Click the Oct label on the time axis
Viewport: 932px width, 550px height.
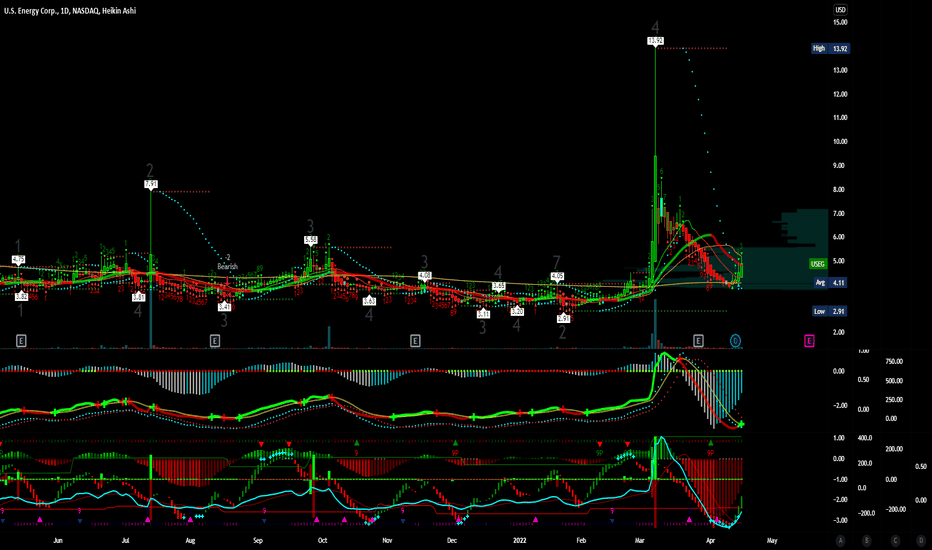322,541
